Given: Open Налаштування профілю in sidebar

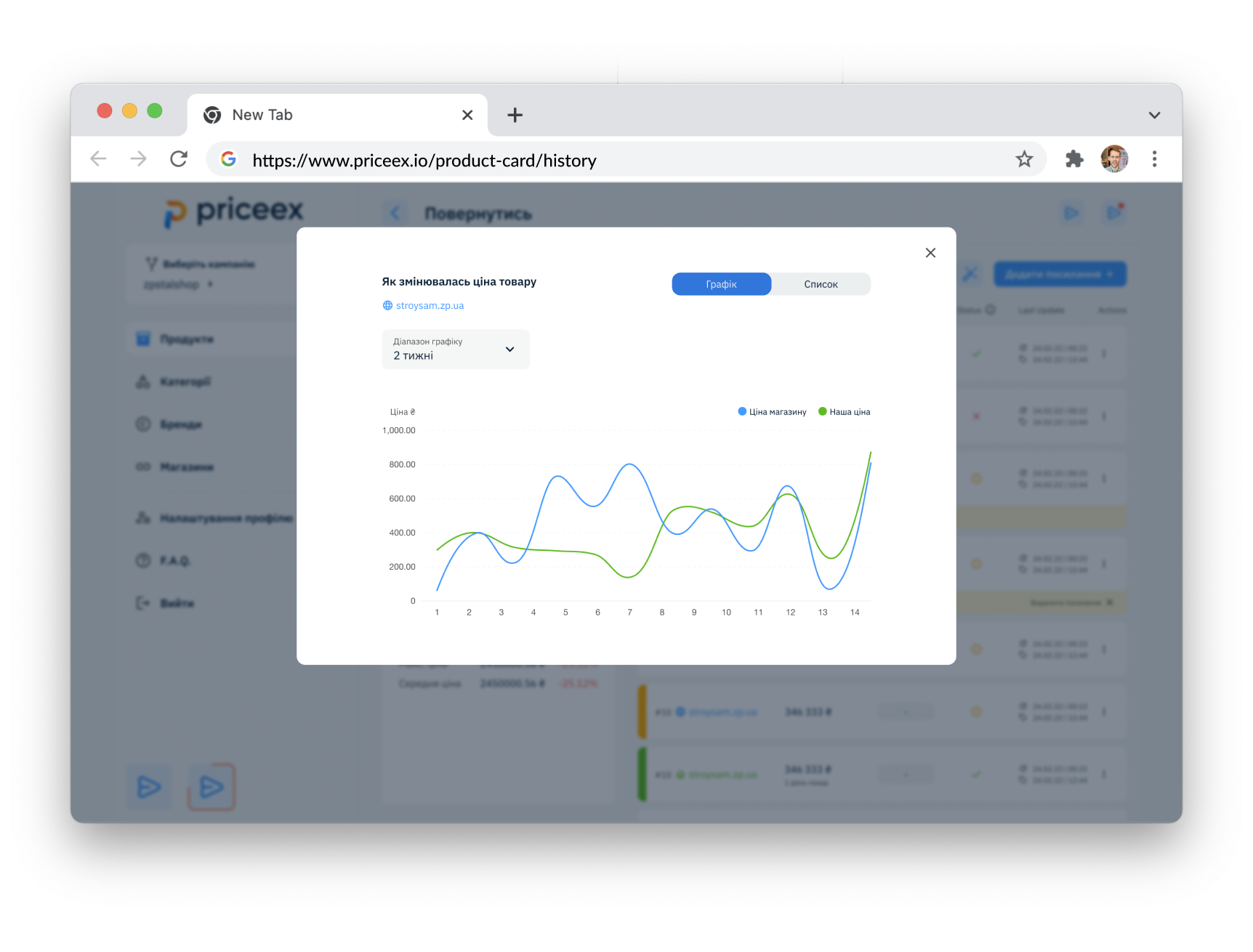Looking at the screenshot, I should click(214, 518).
